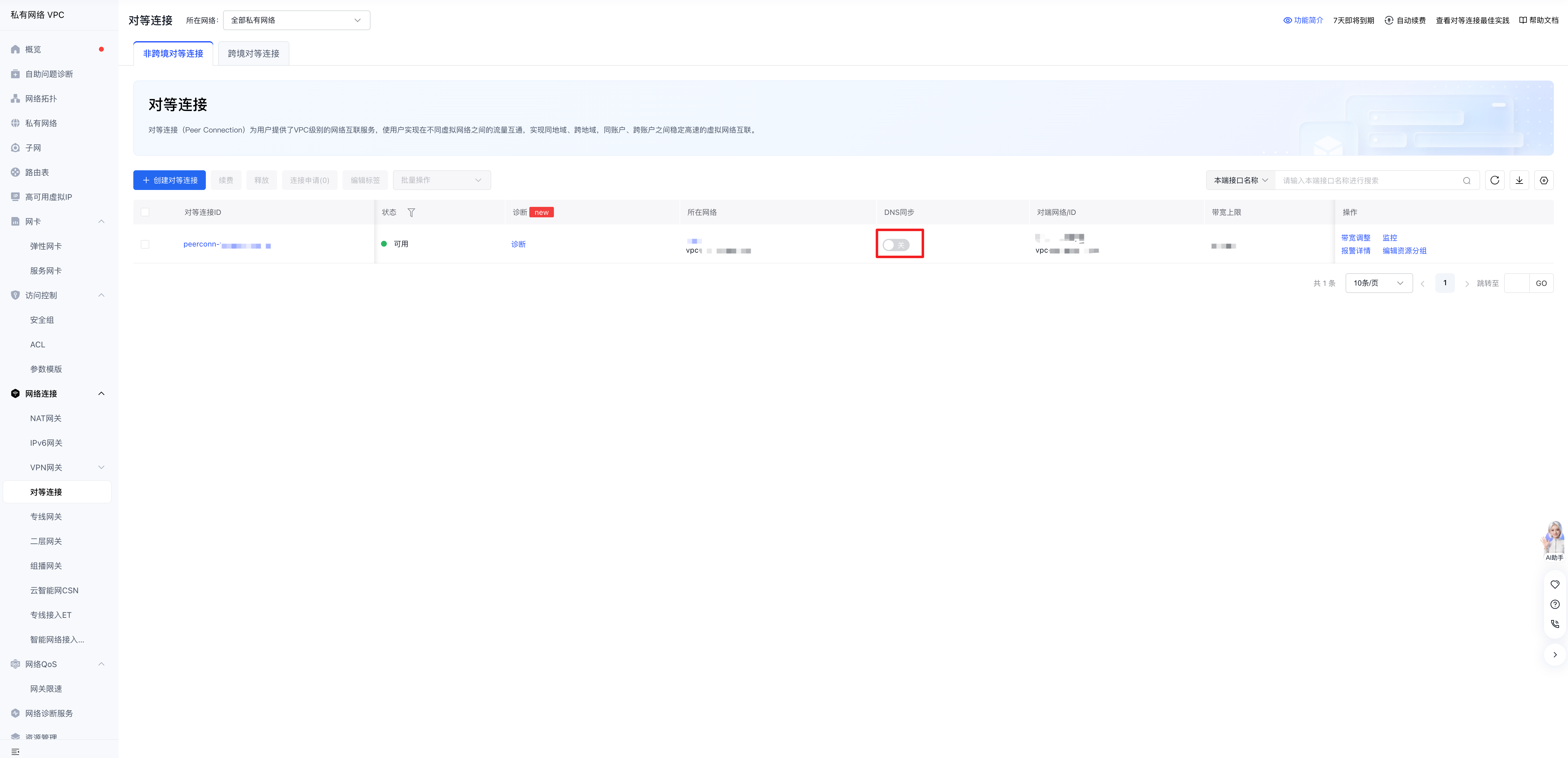Open the peerconn connection ID link

pos(227,245)
